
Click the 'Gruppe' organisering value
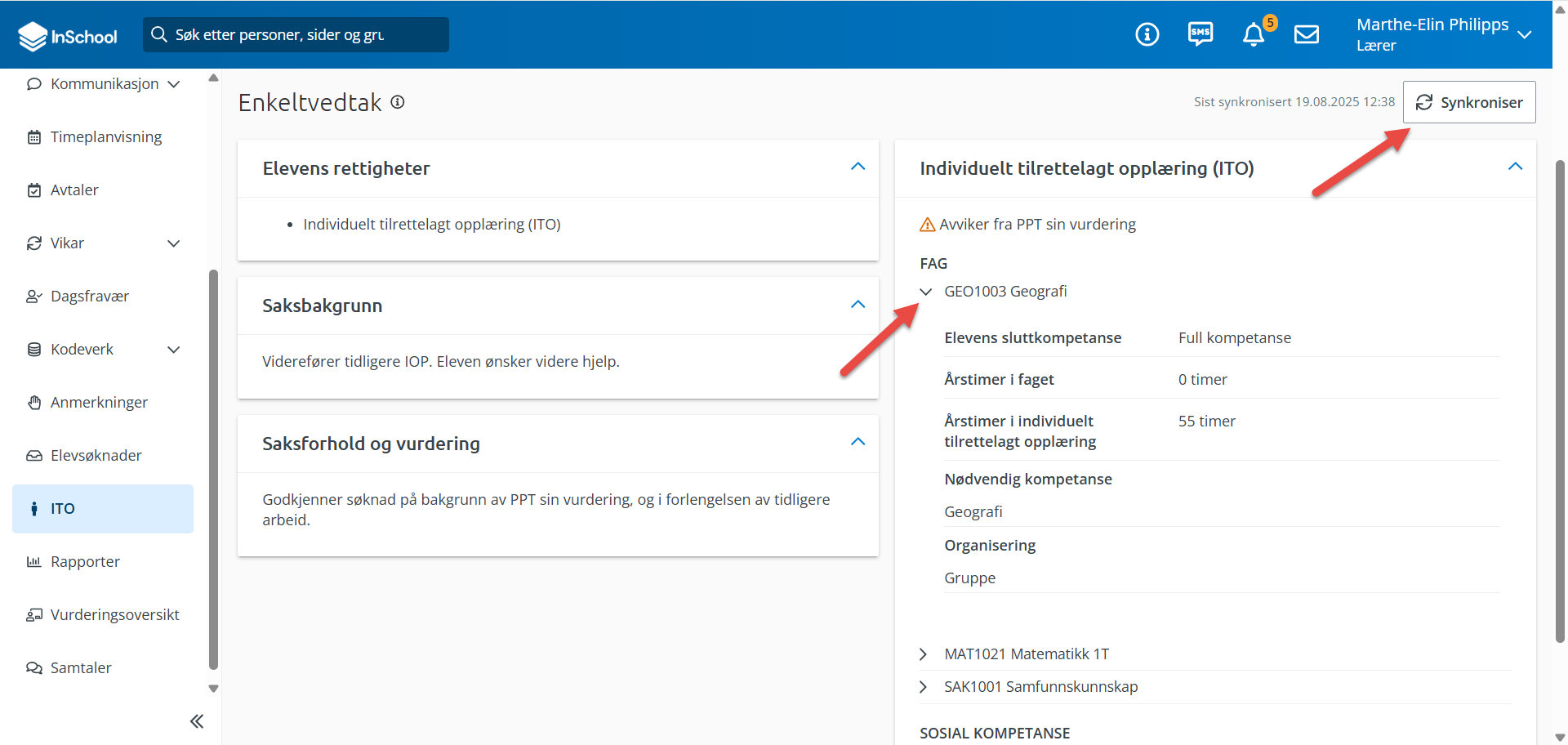970,578
